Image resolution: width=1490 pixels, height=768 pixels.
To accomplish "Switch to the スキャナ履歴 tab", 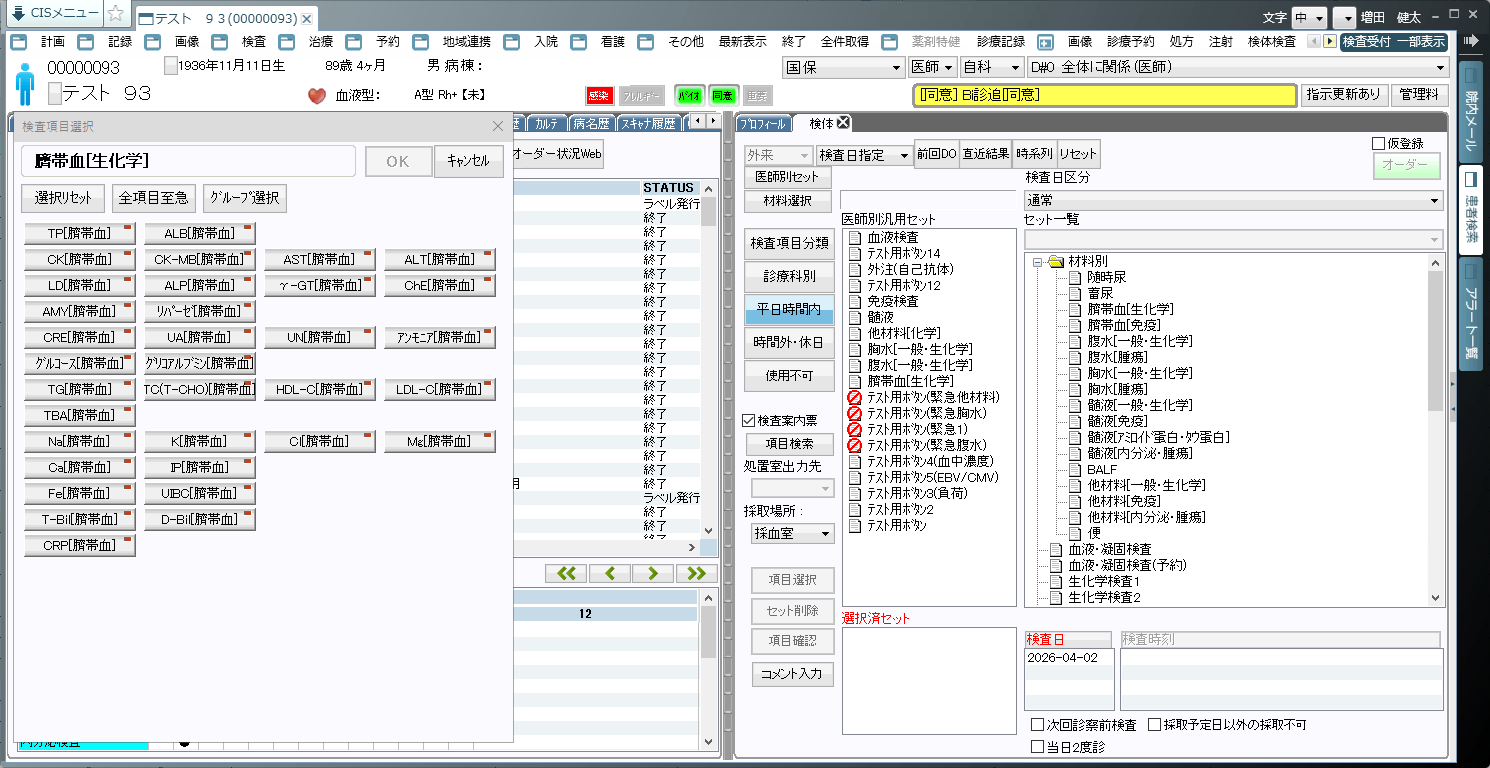I will point(648,124).
